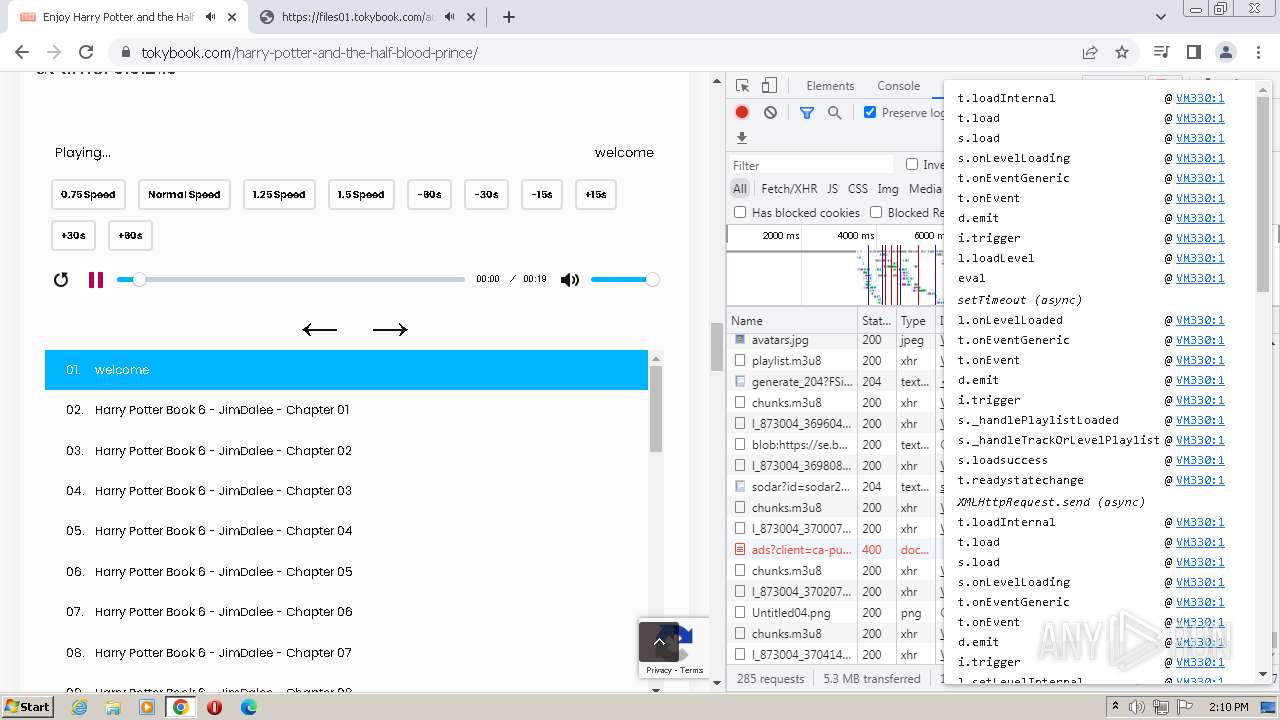Set playback to Normal Speed
This screenshot has height=720, width=1280.
184,195
